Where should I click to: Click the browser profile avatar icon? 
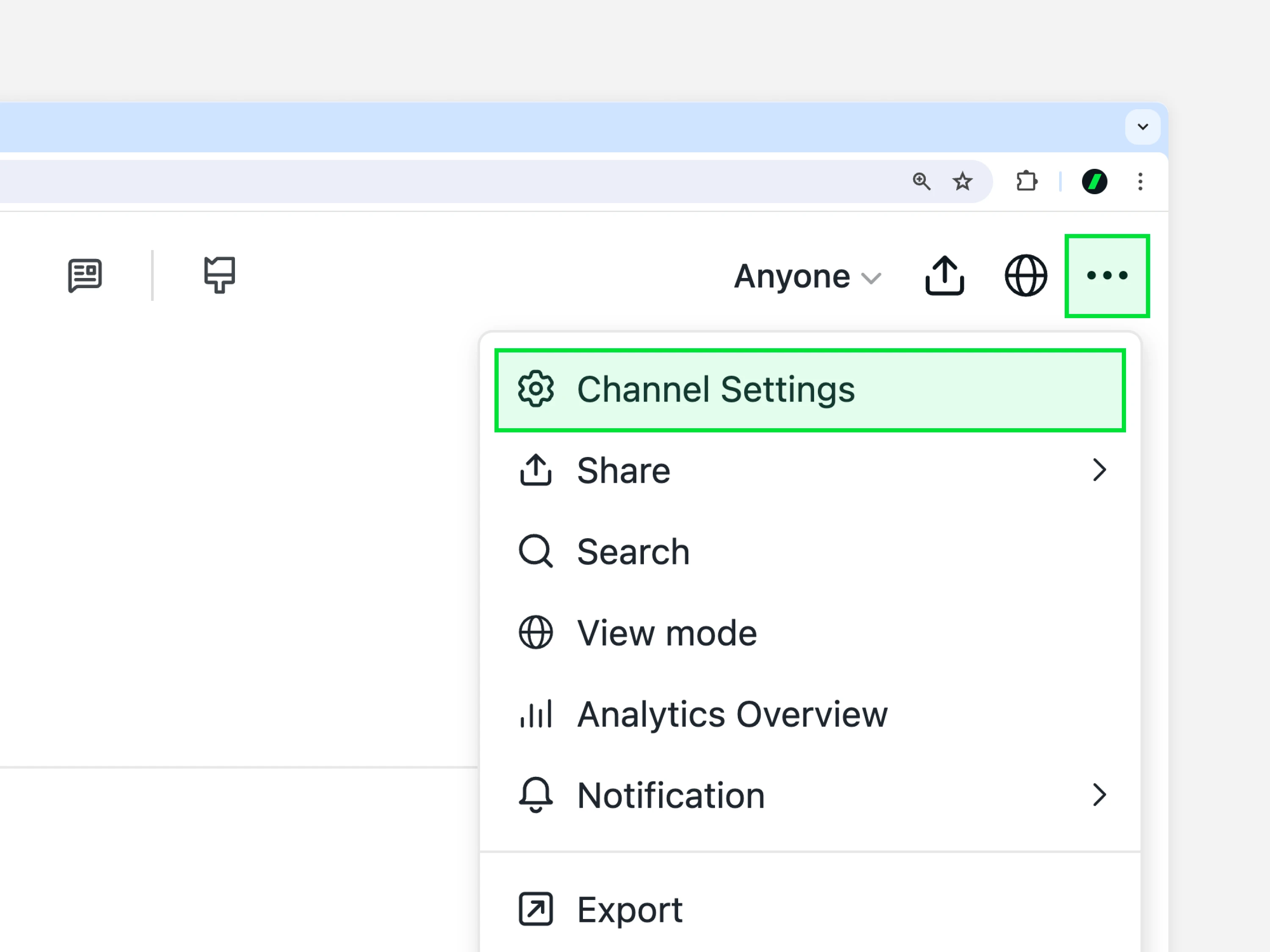click(x=1094, y=182)
